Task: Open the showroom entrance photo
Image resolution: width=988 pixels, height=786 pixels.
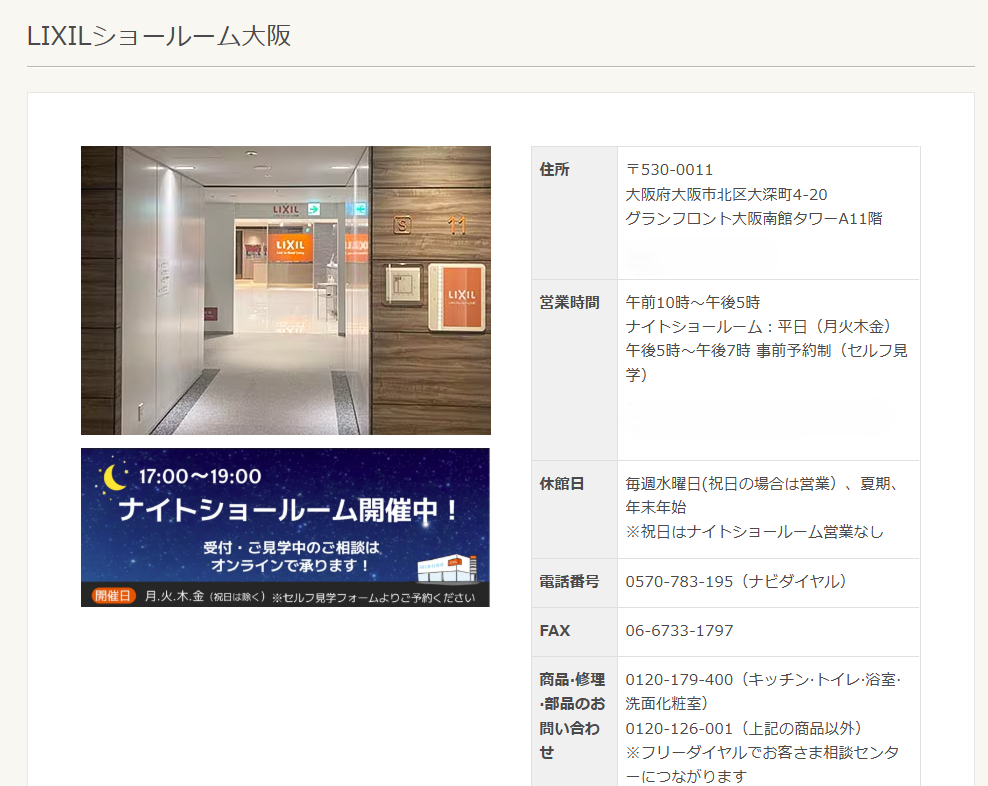Action: click(x=285, y=291)
